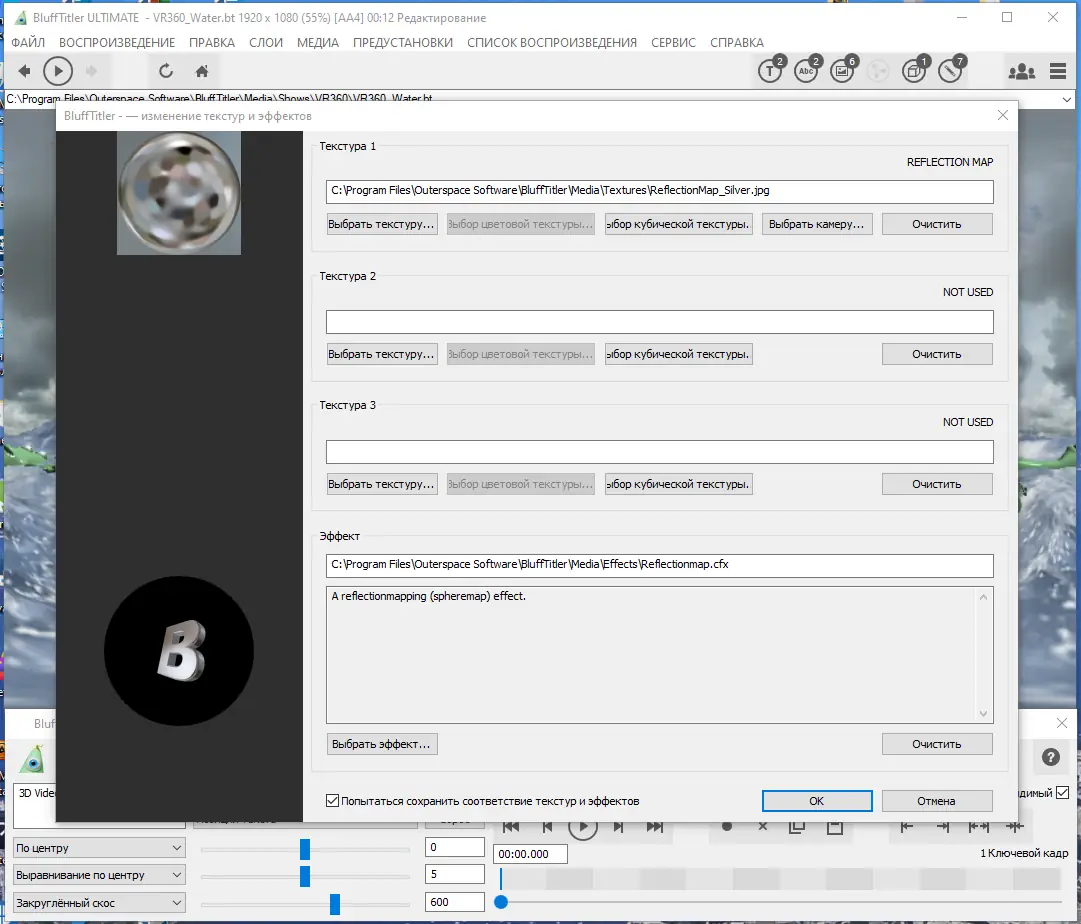Click the third property slider handle
This screenshot has width=1081, height=924.
click(335, 903)
